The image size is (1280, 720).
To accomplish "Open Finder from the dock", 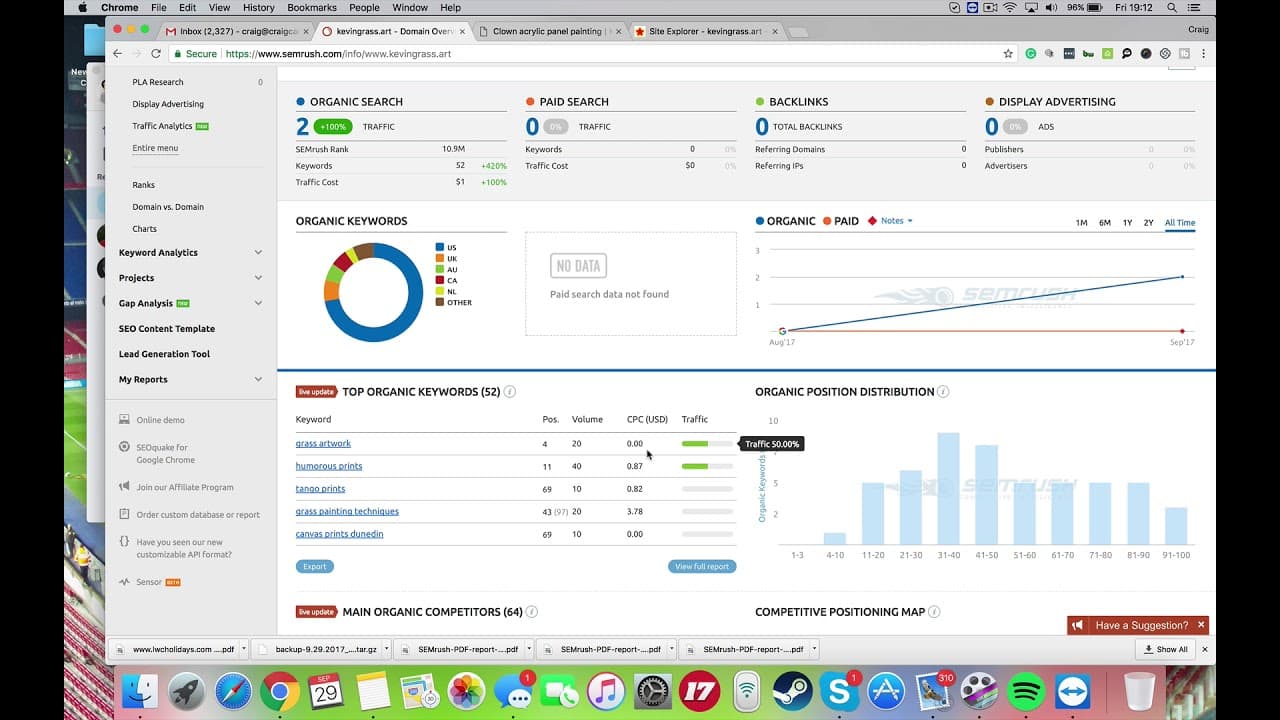I will tap(138, 692).
